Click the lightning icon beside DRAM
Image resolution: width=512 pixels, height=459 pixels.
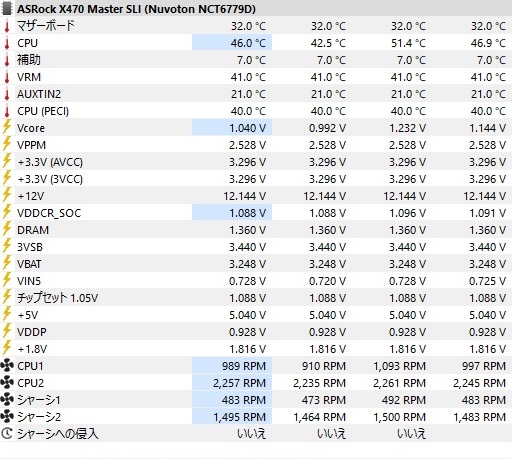[x=7, y=229]
